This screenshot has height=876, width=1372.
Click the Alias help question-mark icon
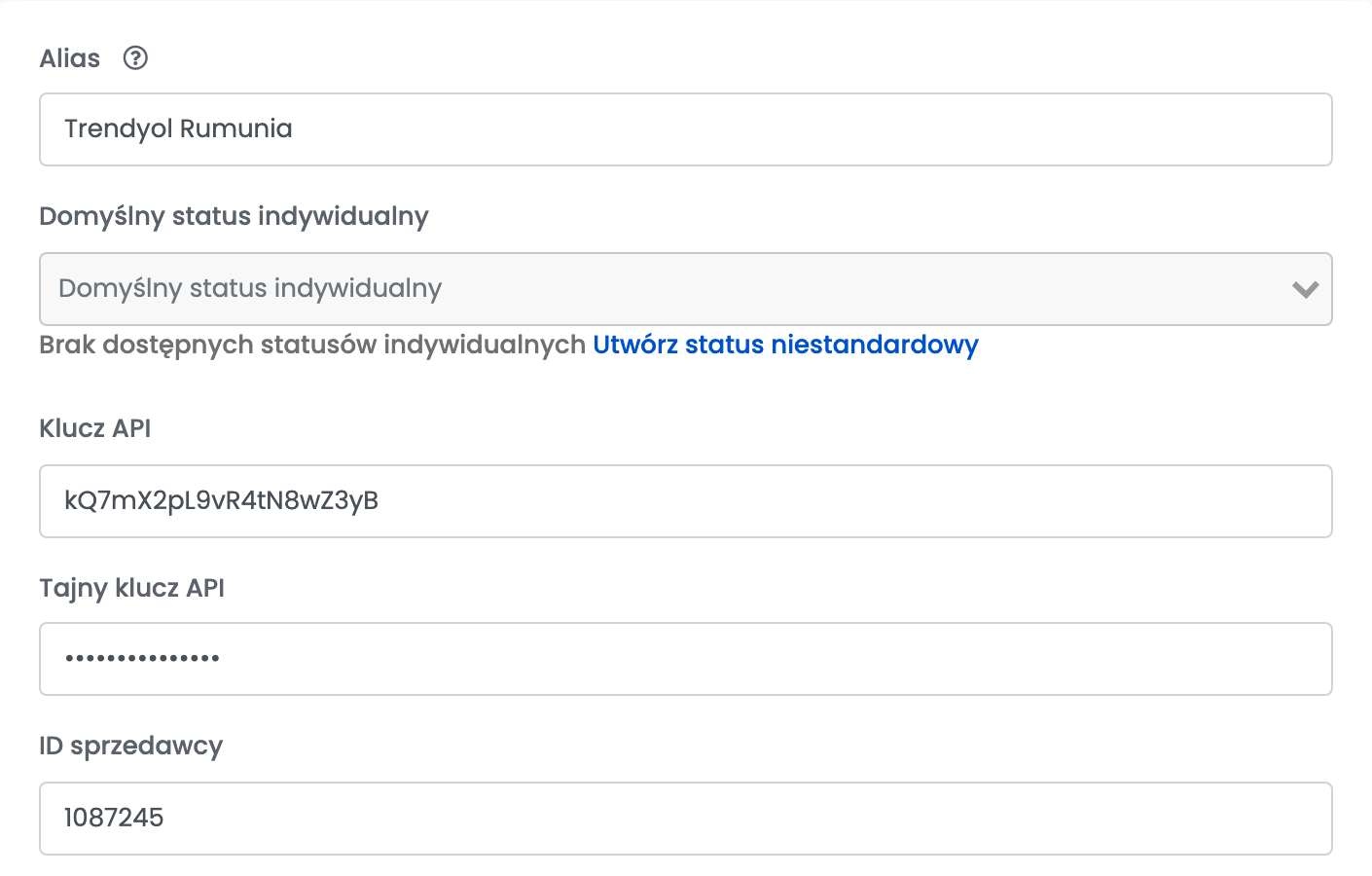coord(135,58)
